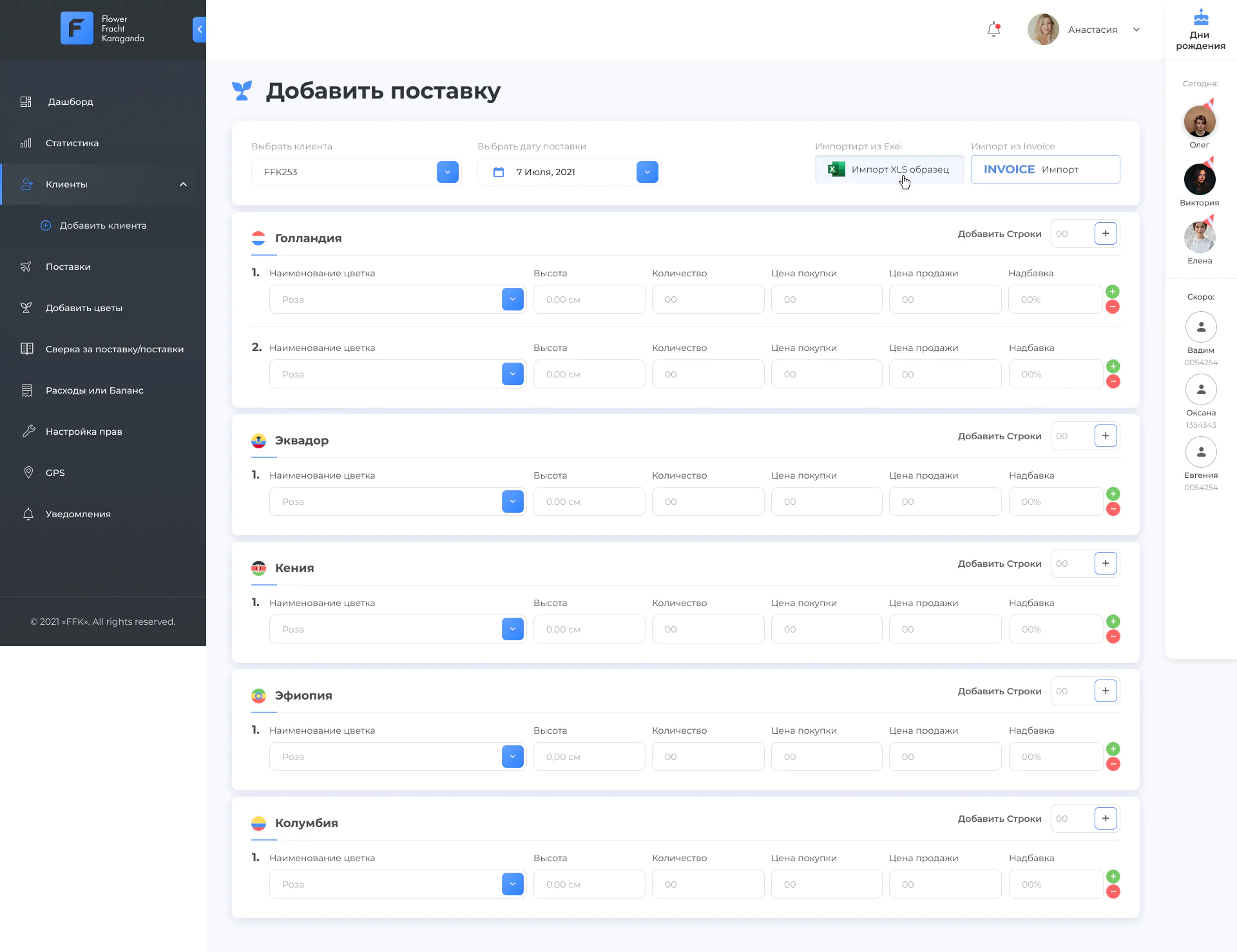Collapse the sidebar with the blue arrow

point(199,30)
